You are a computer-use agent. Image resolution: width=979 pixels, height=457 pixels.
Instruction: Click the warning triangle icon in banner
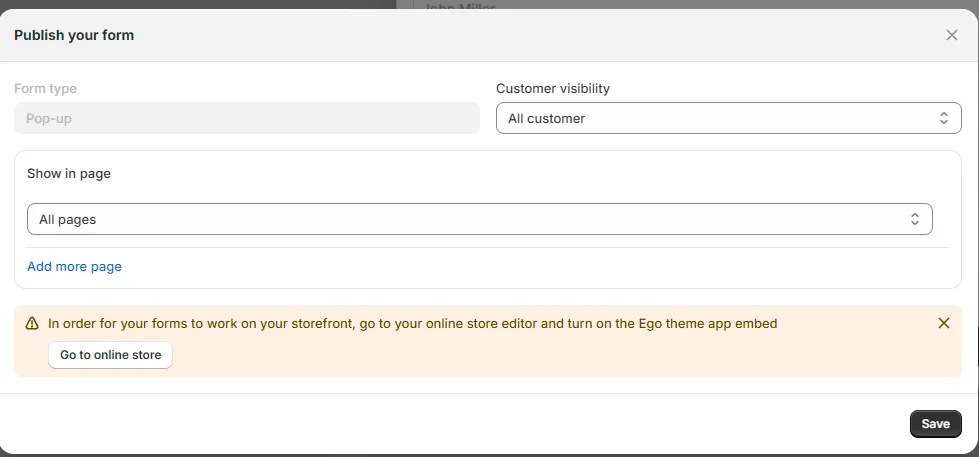pos(32,323)
